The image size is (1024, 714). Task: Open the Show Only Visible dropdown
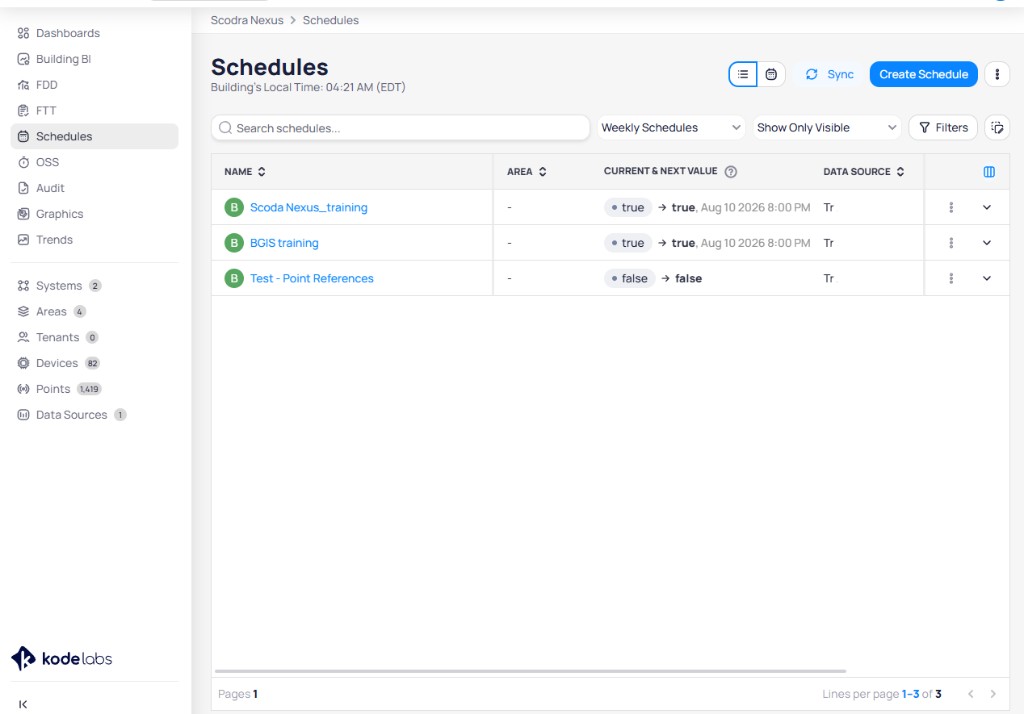[x=827, y=128]
